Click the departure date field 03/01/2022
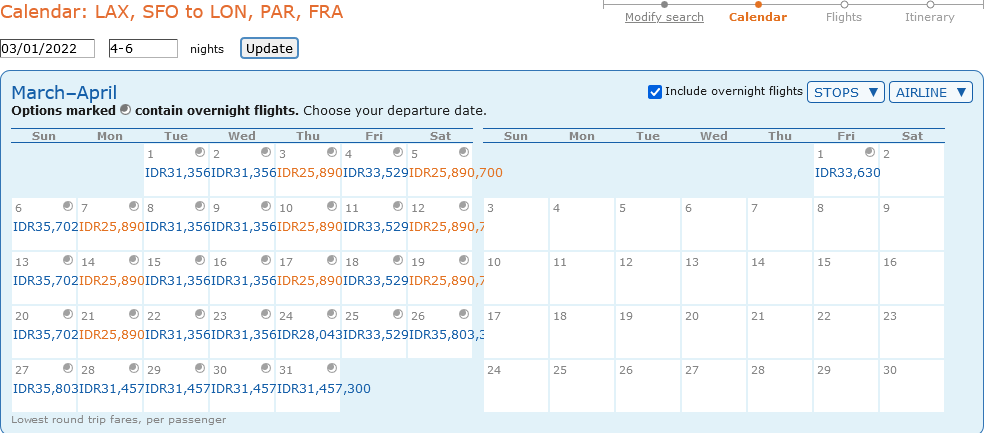984x433 pixels. [47, 48]
